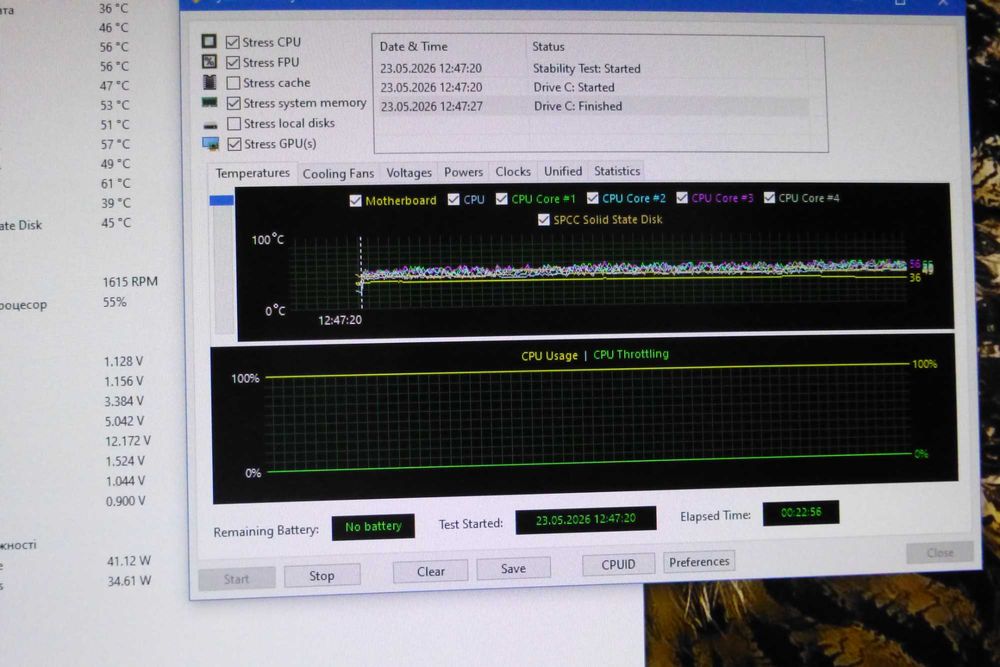Click the 1615 RPM value in the background window
Image resolution: width=1000 pixels, height=667 pixels.
pyautogui.click(x=130, y=282)
